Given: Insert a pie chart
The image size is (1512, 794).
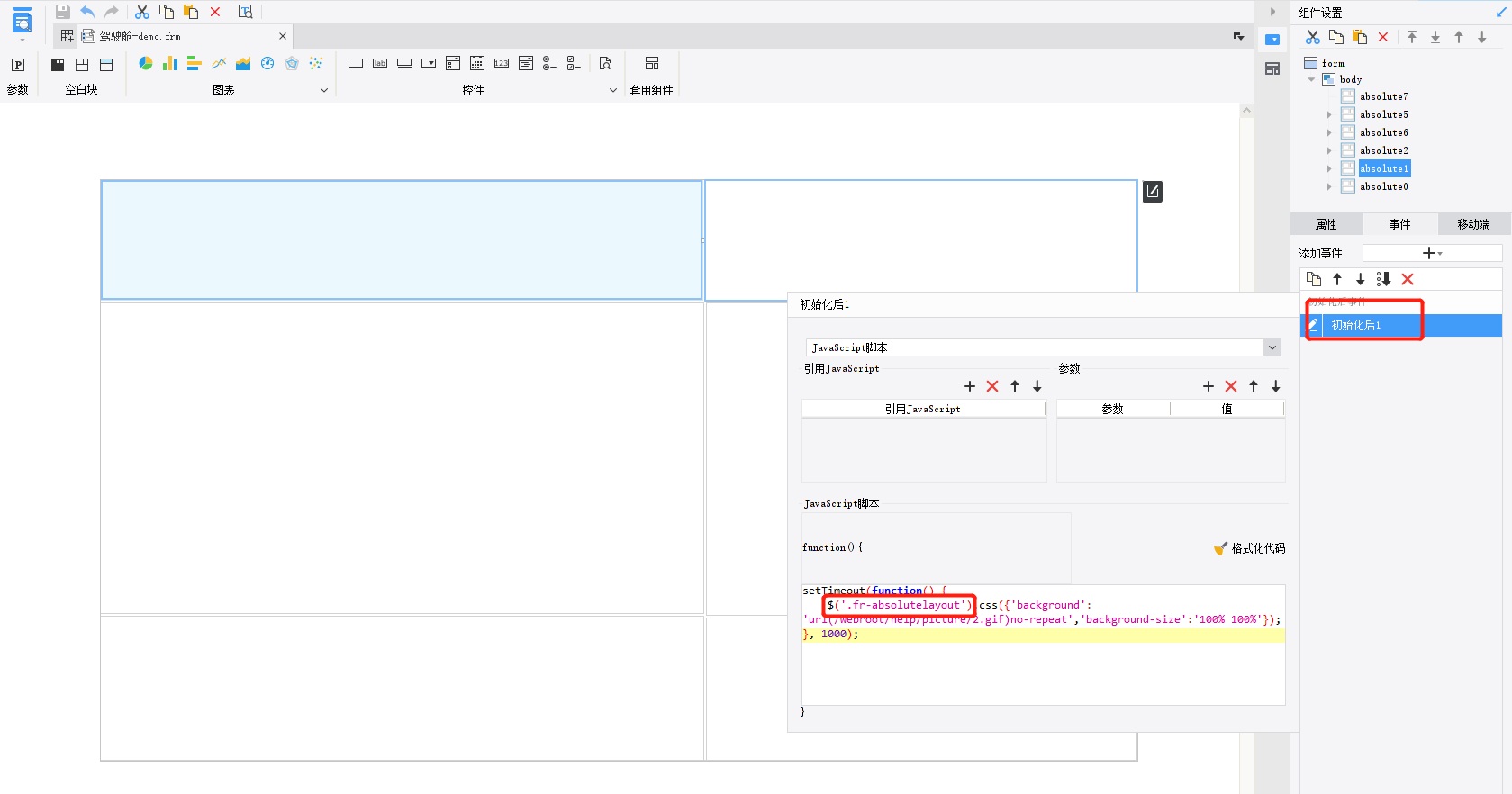Looking at the screenshot, I should click(x=146, y=63).
